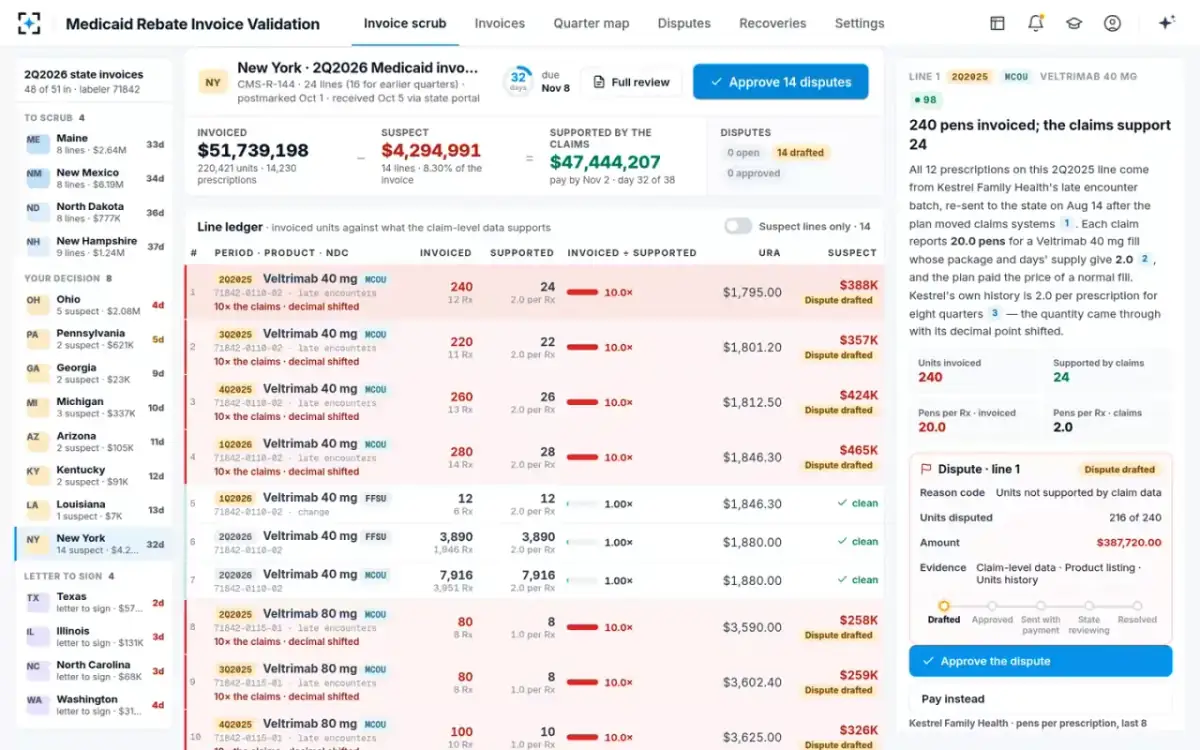
Task: Open the notifications bell
Action: (x=1035, y=23)
